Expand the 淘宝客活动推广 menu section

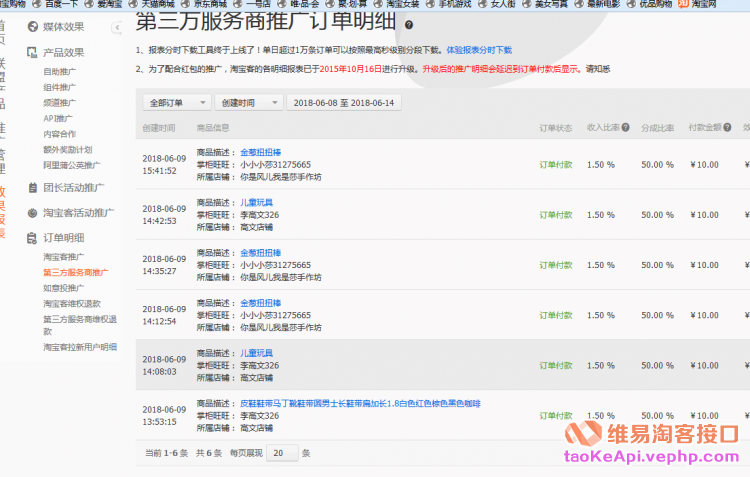click(x=78, y=213)
